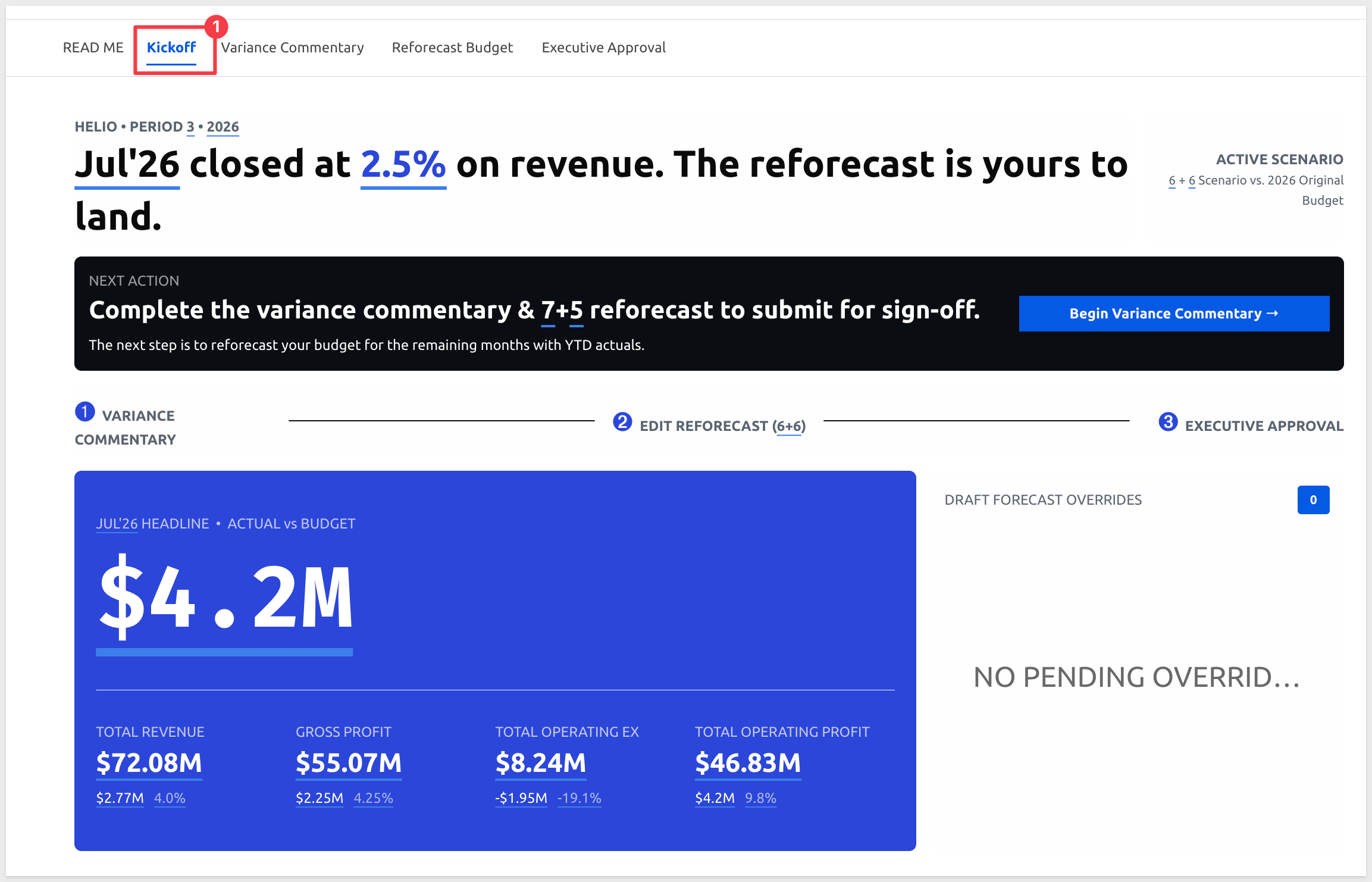
Task: Click the Jul'26 link in the headline
Action: (x=127, y=165)
